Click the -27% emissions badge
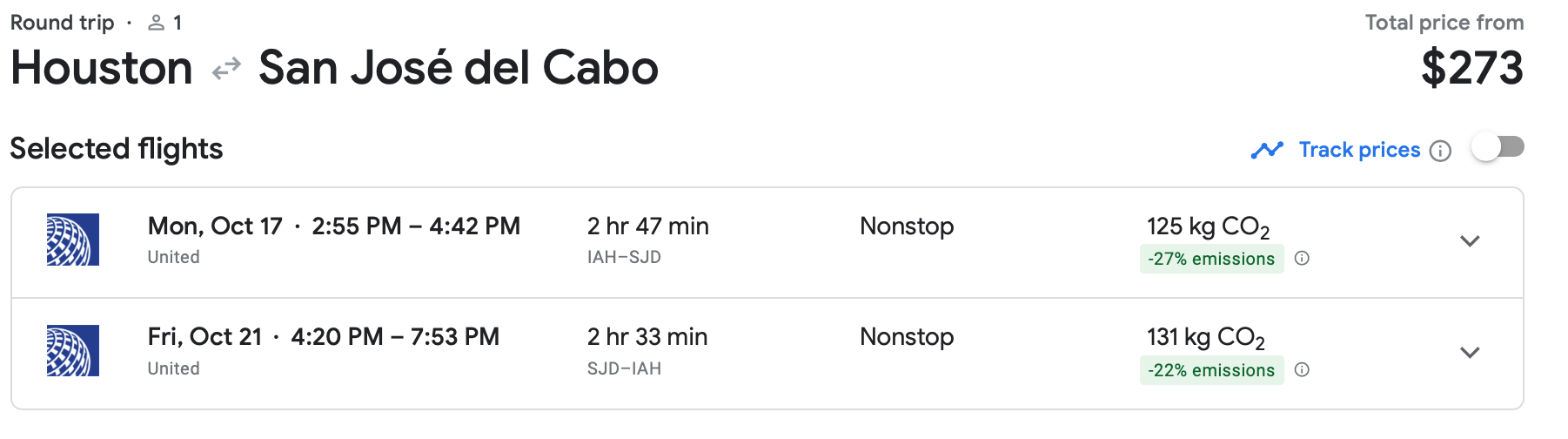This screenshot has height=439, width=1568. pyautogui.click(x=1211, y=259)
